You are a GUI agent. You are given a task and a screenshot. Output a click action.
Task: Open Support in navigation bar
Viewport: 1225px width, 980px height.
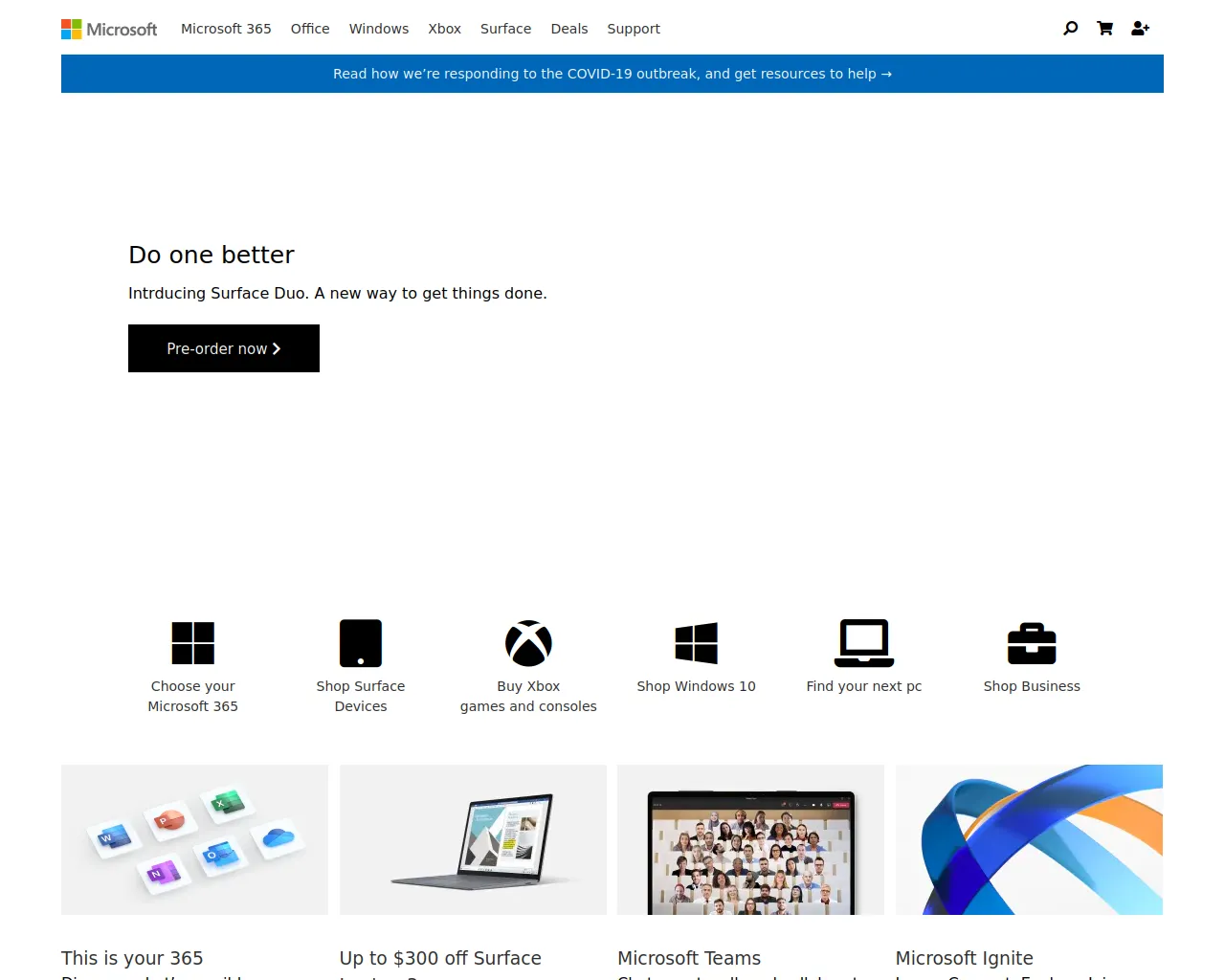coord(634,29)
